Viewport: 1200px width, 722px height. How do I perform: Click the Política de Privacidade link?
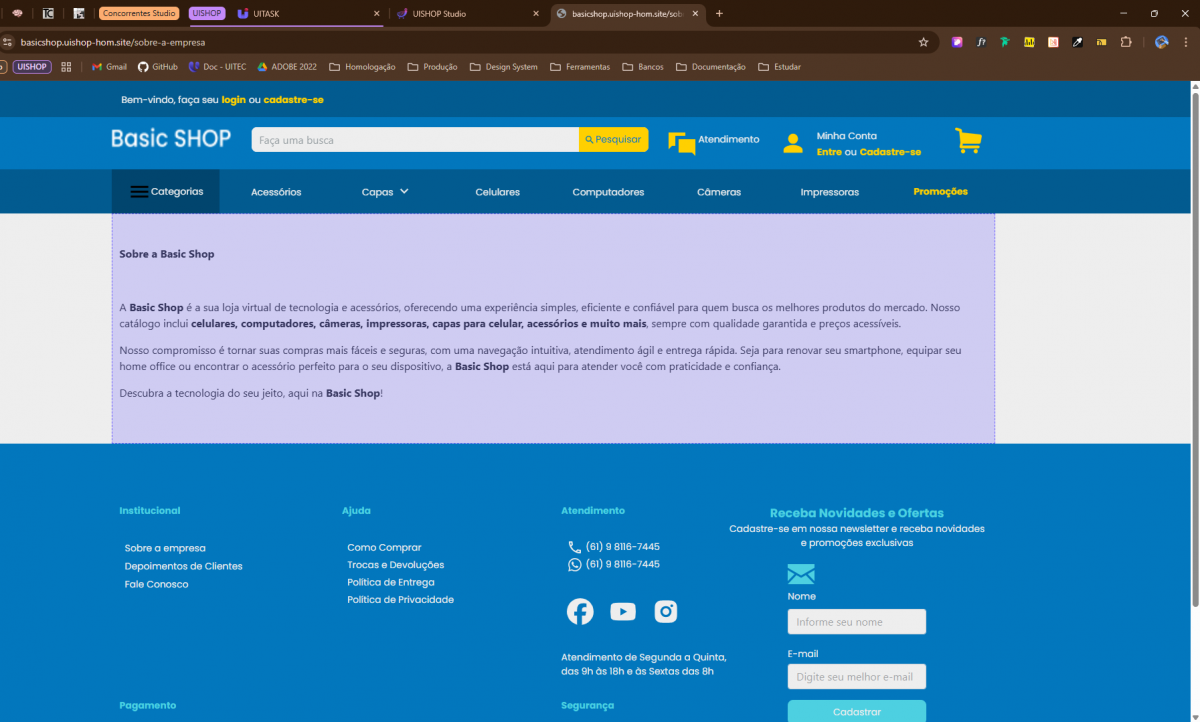tap(400, 600)
